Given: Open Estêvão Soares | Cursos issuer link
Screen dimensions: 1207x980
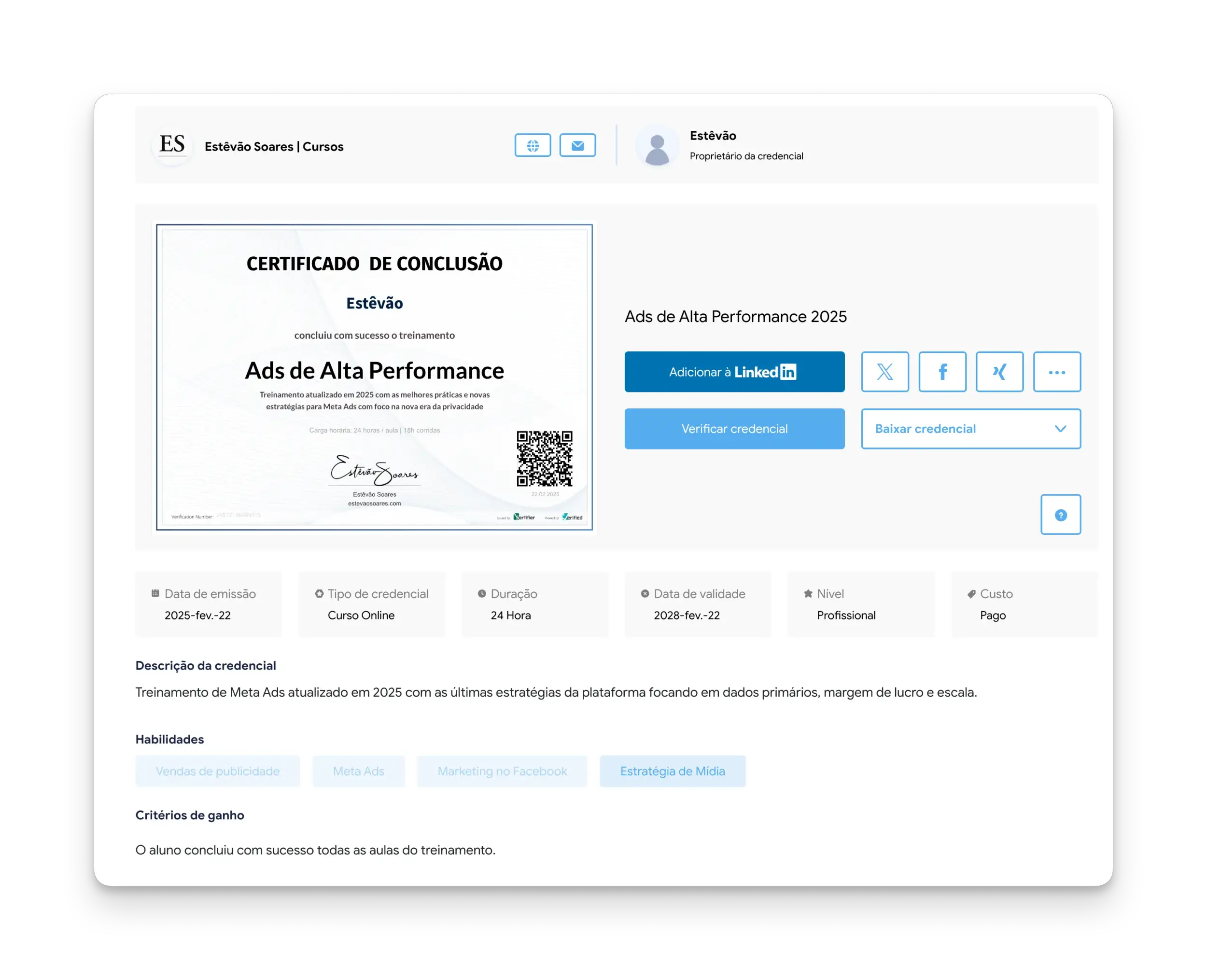Looking at the screenshot, I should (x=274, y=147).
